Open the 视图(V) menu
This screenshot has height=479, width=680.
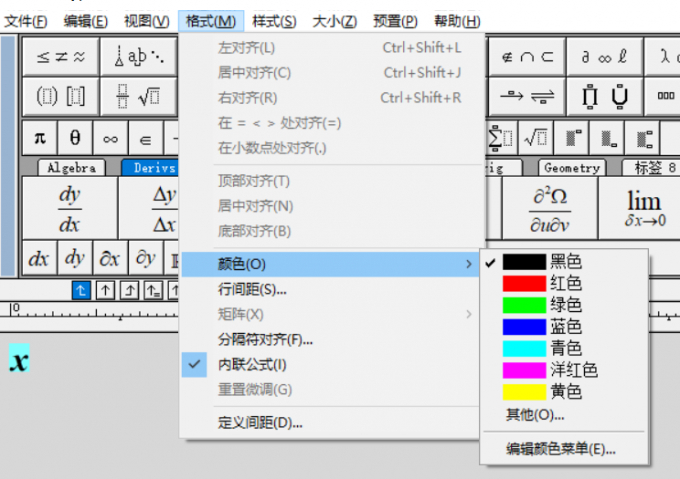coord(147,21)
